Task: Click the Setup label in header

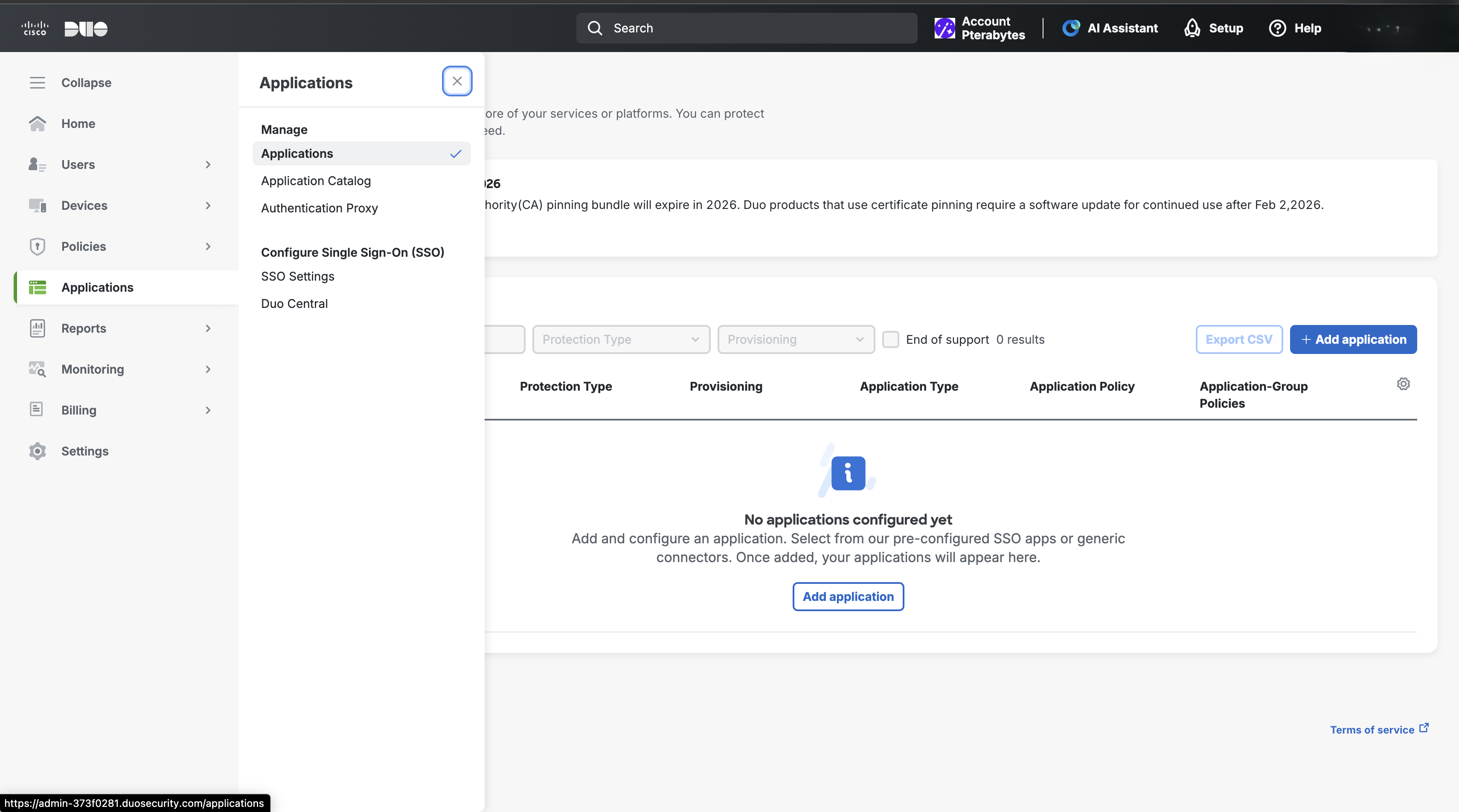Action: 1226,28
